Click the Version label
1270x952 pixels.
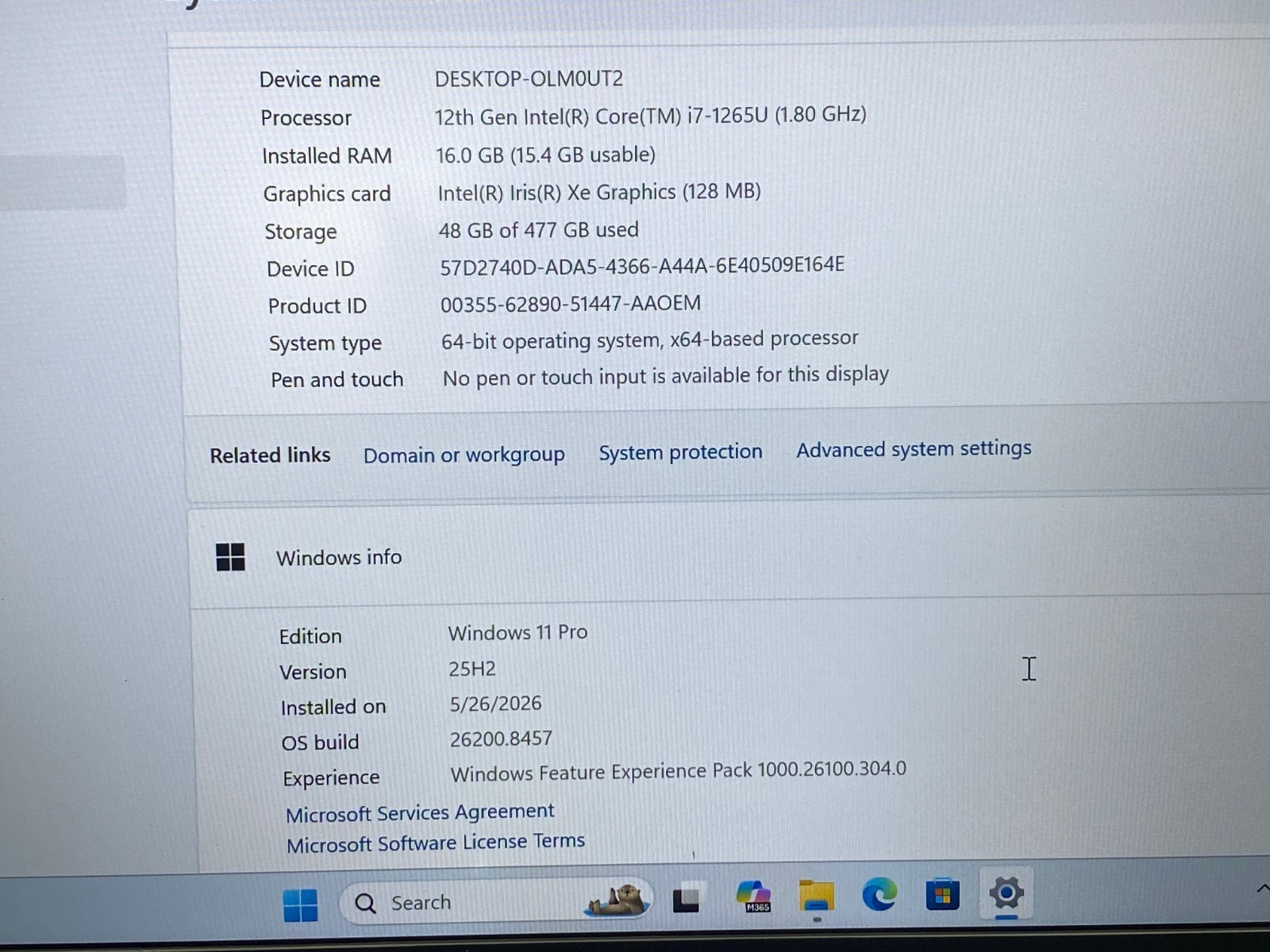(x=313, y=673)
